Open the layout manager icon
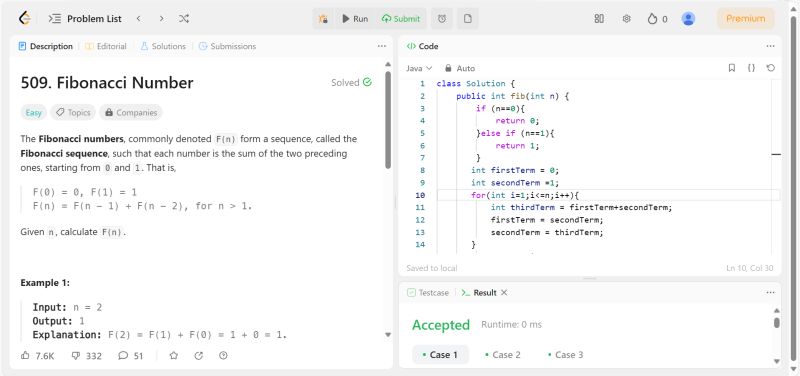Screen dimensions: 800x376 [599, 19]
